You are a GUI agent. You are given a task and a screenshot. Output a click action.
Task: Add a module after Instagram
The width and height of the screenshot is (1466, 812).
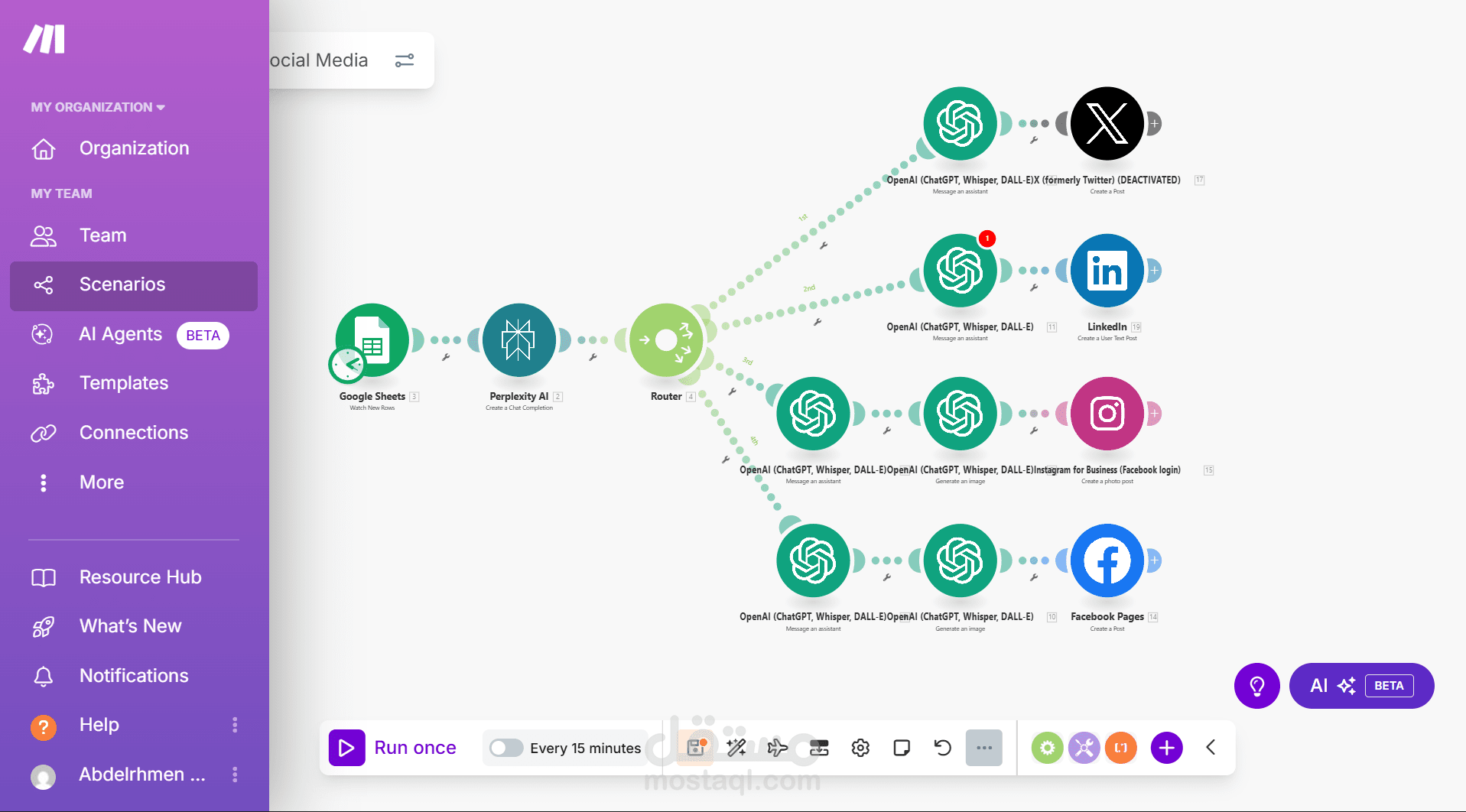click(x=1155, y=414)
